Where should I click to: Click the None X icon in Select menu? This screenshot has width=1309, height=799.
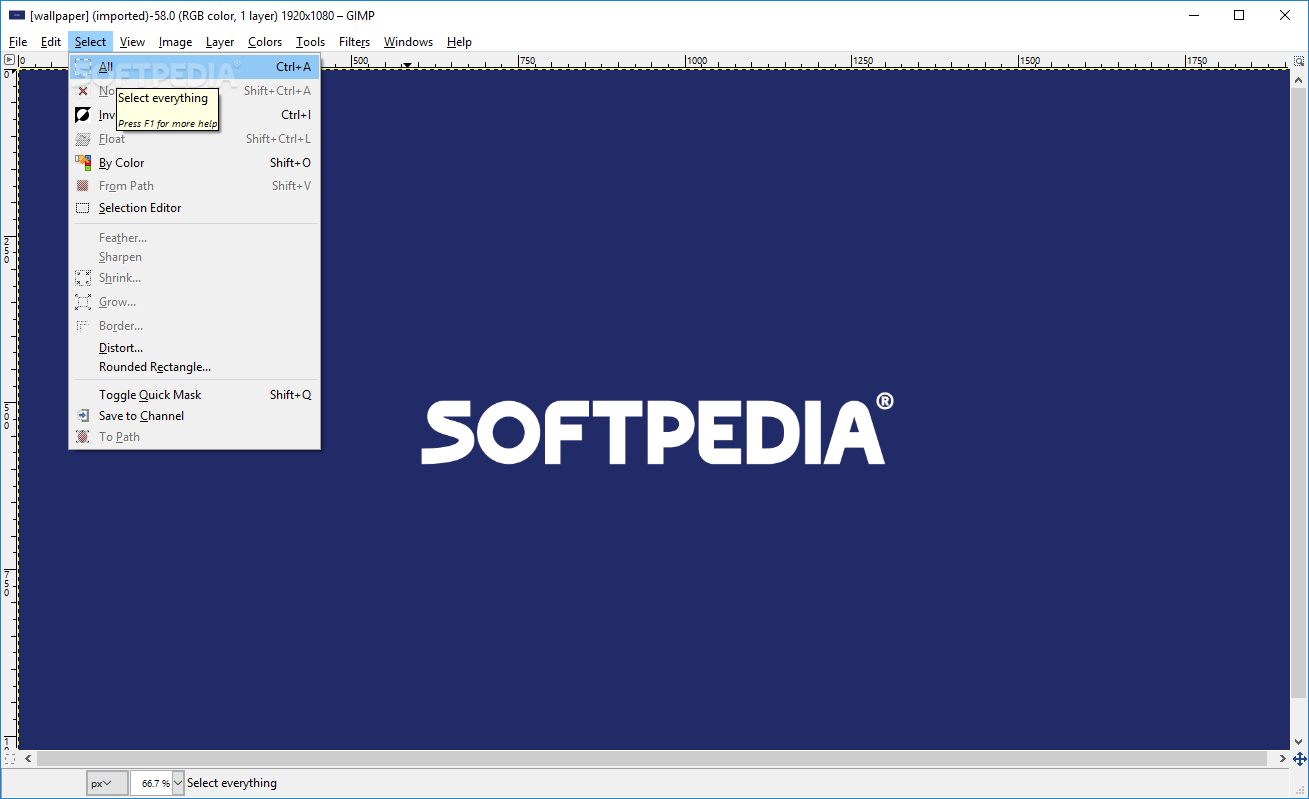coord(83,91)
